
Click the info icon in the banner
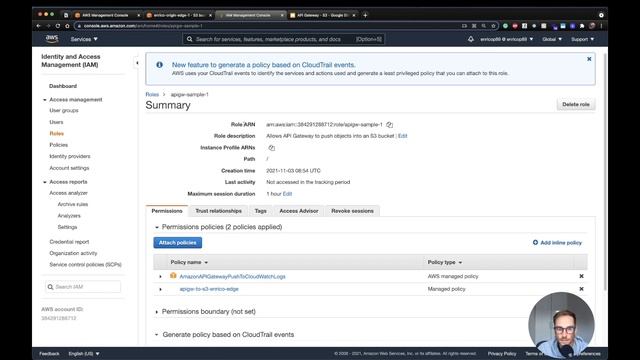coord(160,64)
